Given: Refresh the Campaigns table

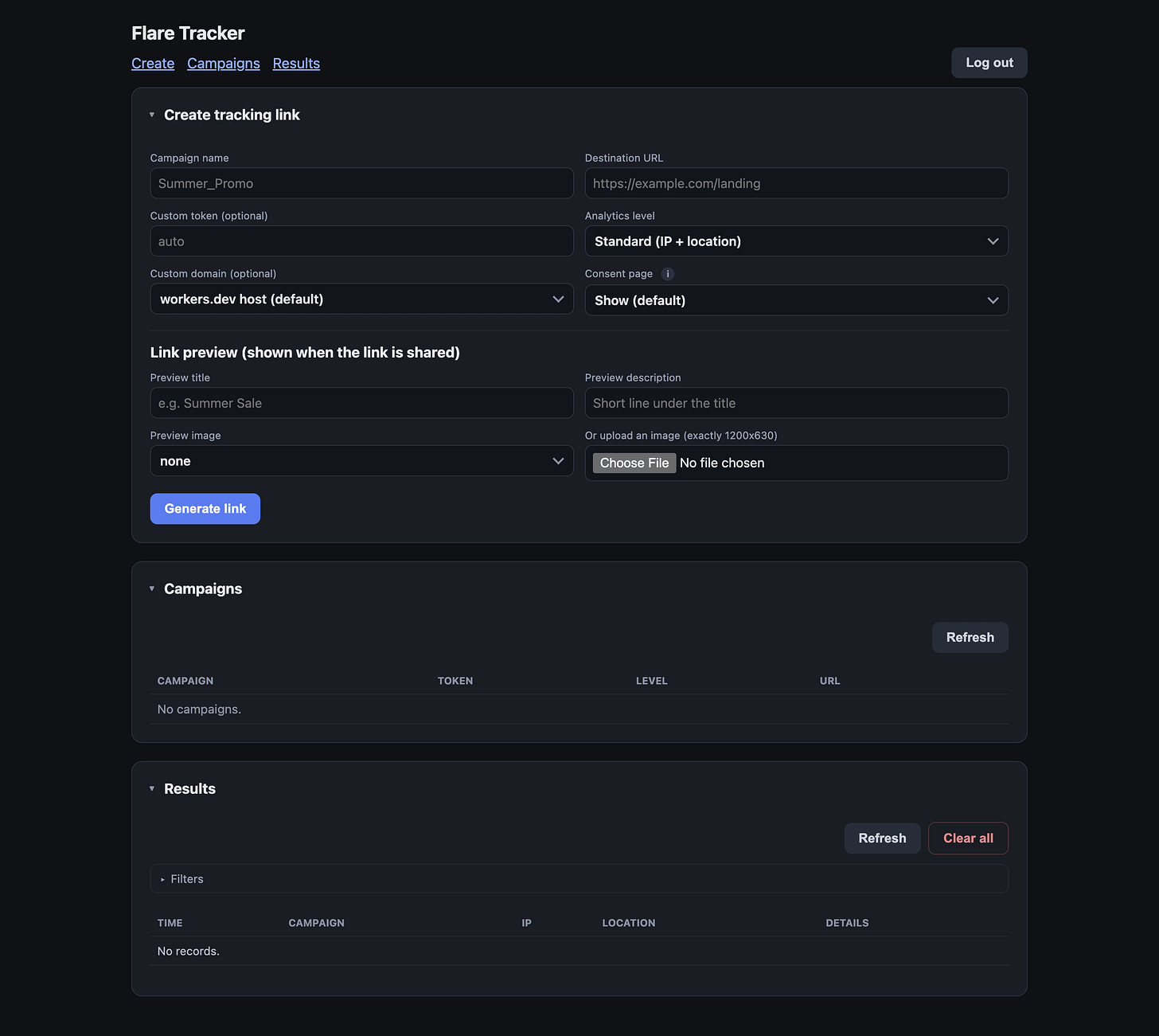Looking at the screenshot, I should tap(970, 637).
